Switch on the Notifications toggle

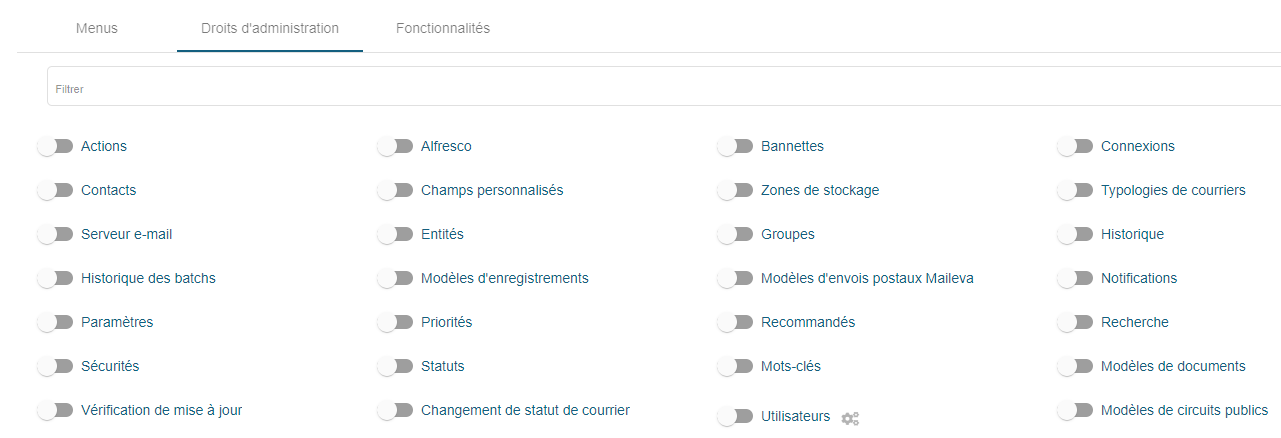tap(1076, 279)
